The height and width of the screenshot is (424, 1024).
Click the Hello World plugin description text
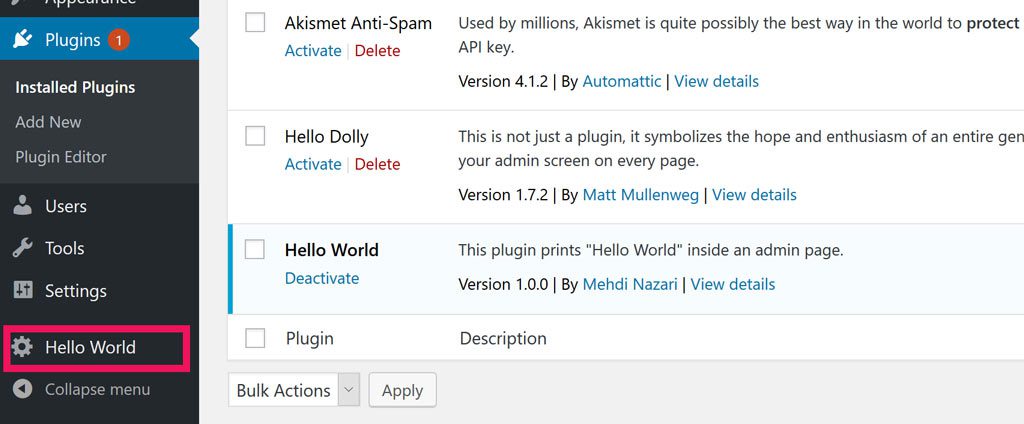tap(651, 250)
